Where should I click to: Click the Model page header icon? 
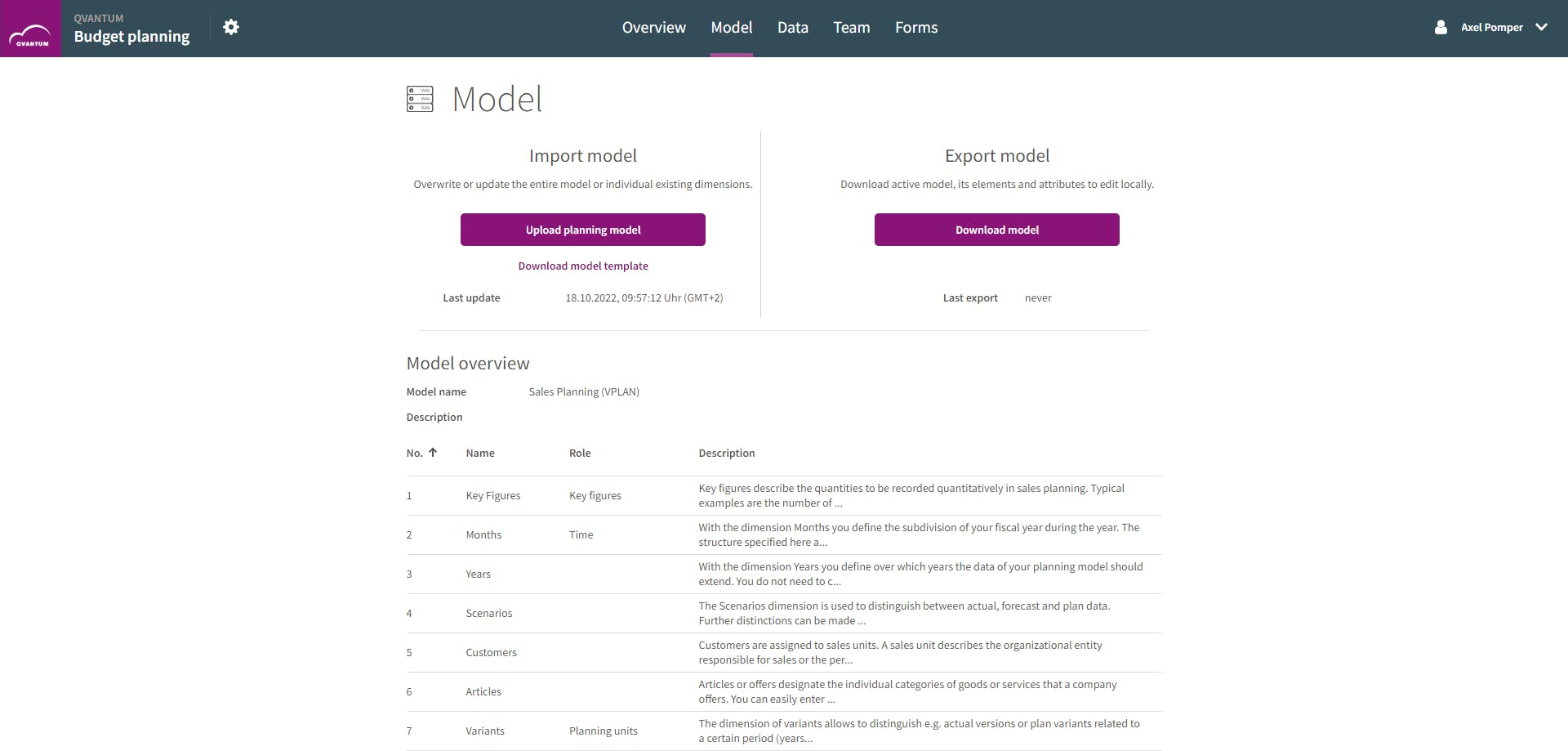tap(420, 99)
